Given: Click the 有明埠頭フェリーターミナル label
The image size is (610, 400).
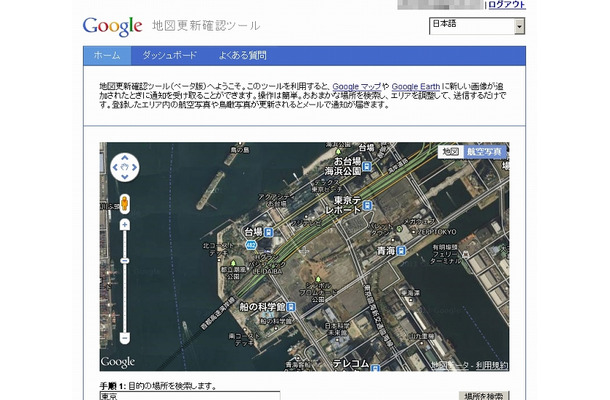Looking at the screenshot, I should tap(446, 254).
